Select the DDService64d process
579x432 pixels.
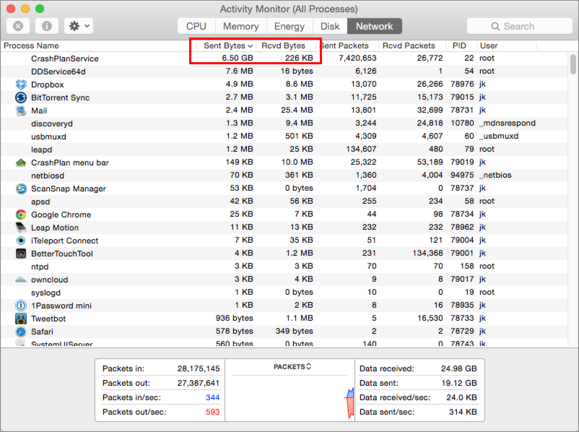(x=58, y=72)
